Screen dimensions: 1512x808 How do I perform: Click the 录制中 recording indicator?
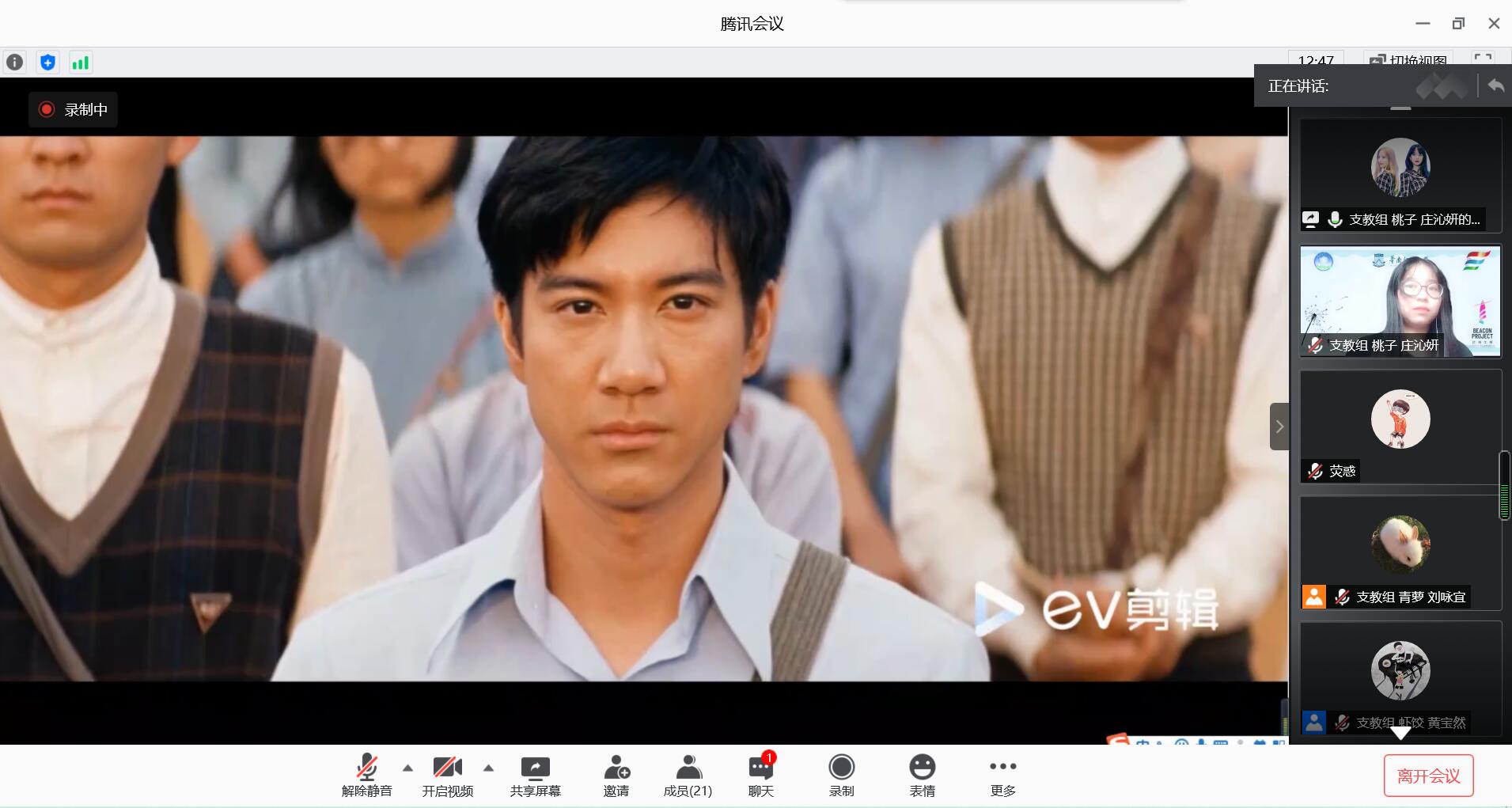[x=74, y=110]
